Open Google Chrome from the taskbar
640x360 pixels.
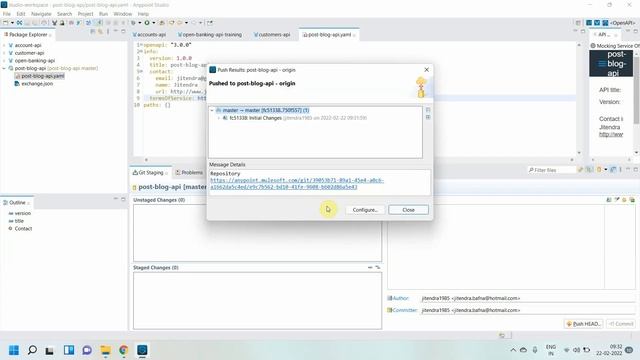[124, 350]
